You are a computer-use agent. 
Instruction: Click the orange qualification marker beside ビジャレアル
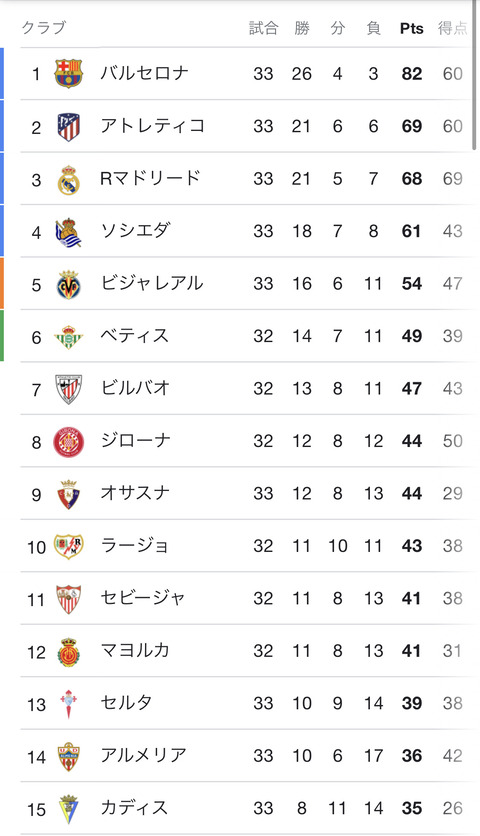tap(2, 283)
